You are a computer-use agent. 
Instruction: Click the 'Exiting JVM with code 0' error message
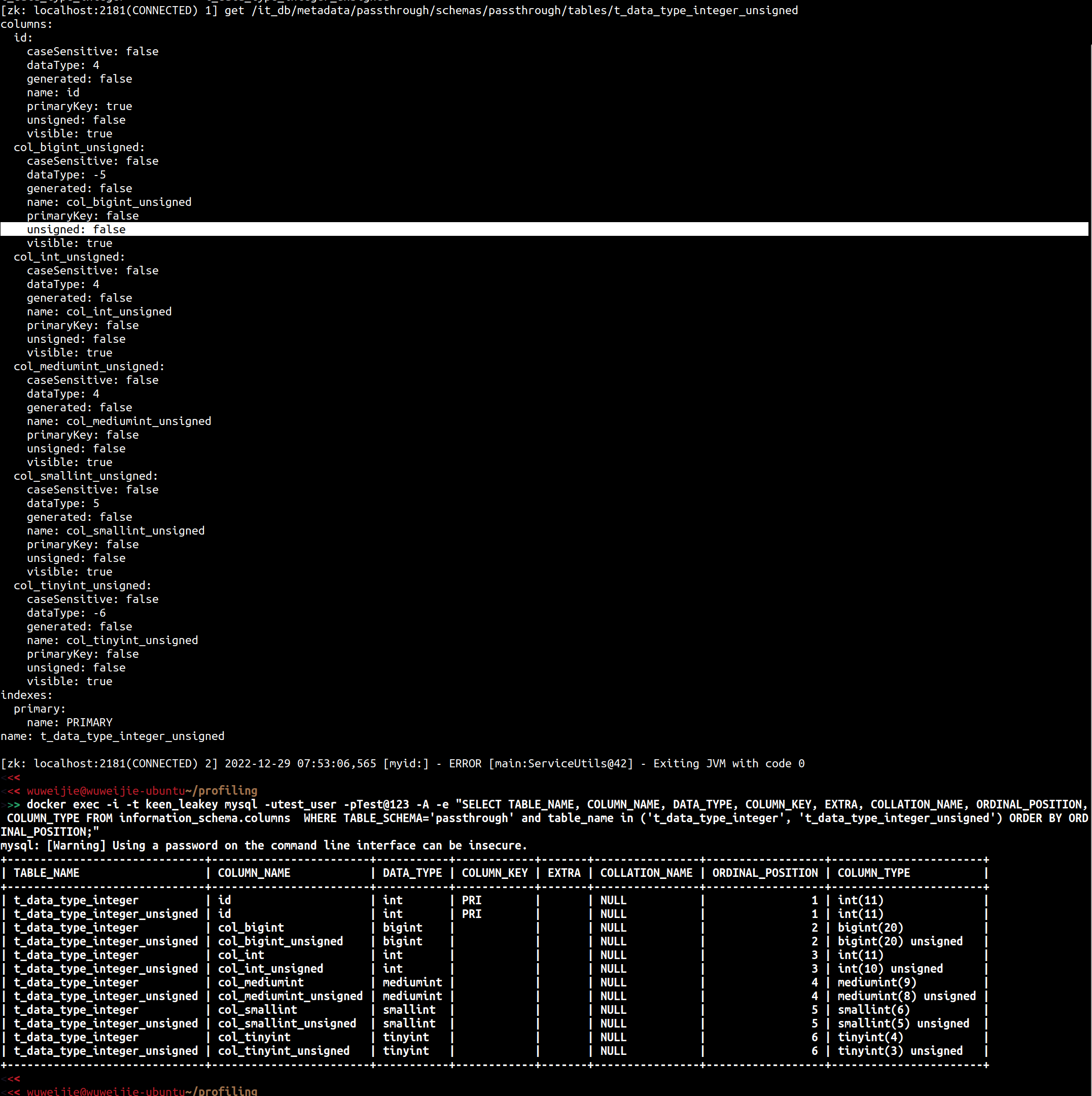728,764
